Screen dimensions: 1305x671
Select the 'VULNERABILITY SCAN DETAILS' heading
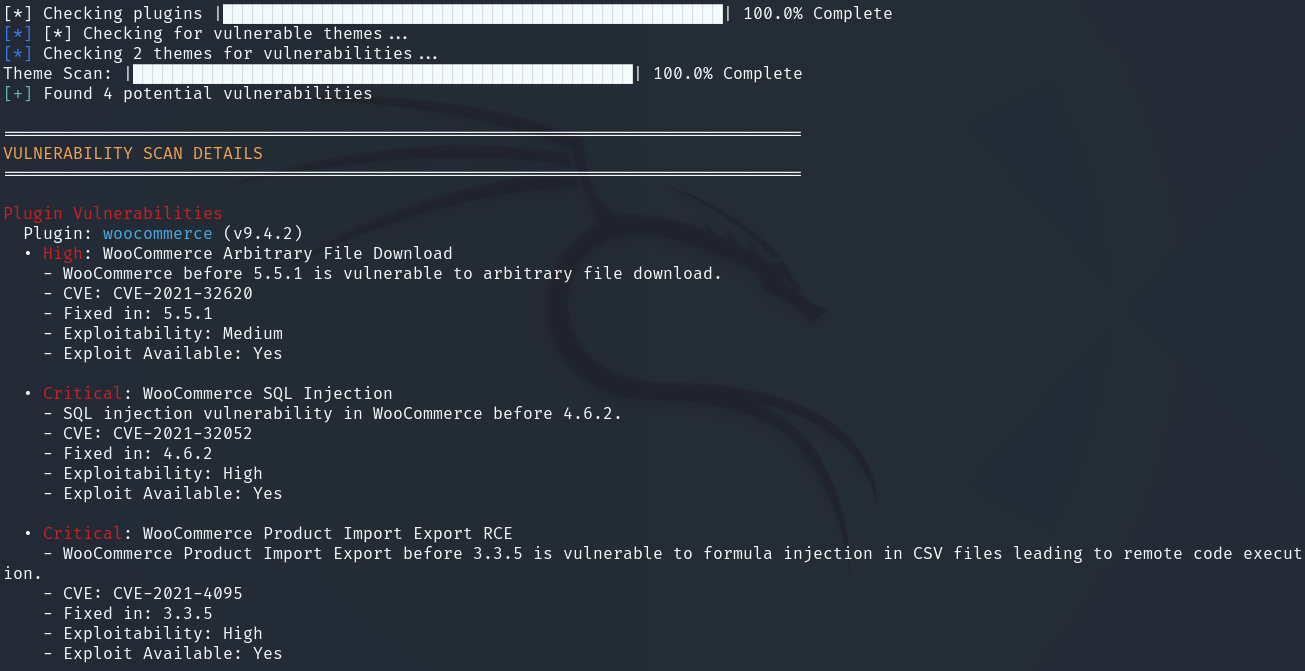(133, 154)
